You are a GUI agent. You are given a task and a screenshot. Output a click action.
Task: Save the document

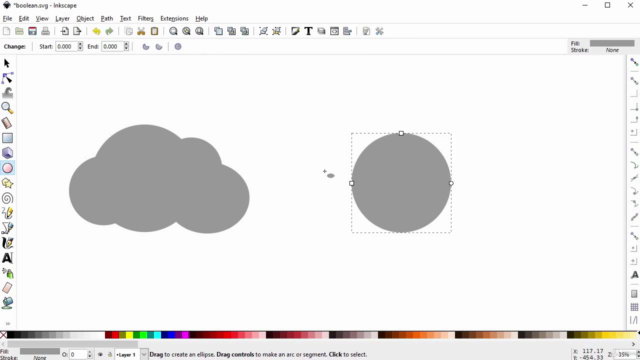click(32, 31)
